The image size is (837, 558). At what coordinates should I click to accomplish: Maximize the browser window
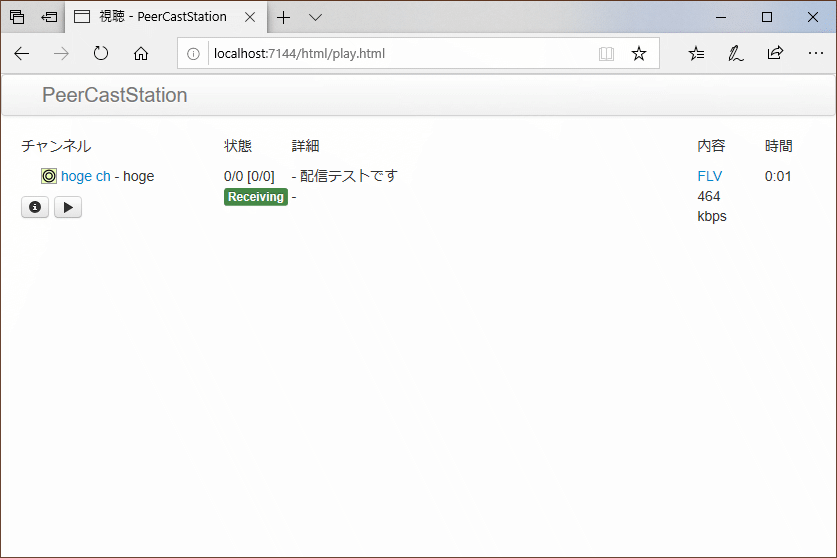[767, 17]
